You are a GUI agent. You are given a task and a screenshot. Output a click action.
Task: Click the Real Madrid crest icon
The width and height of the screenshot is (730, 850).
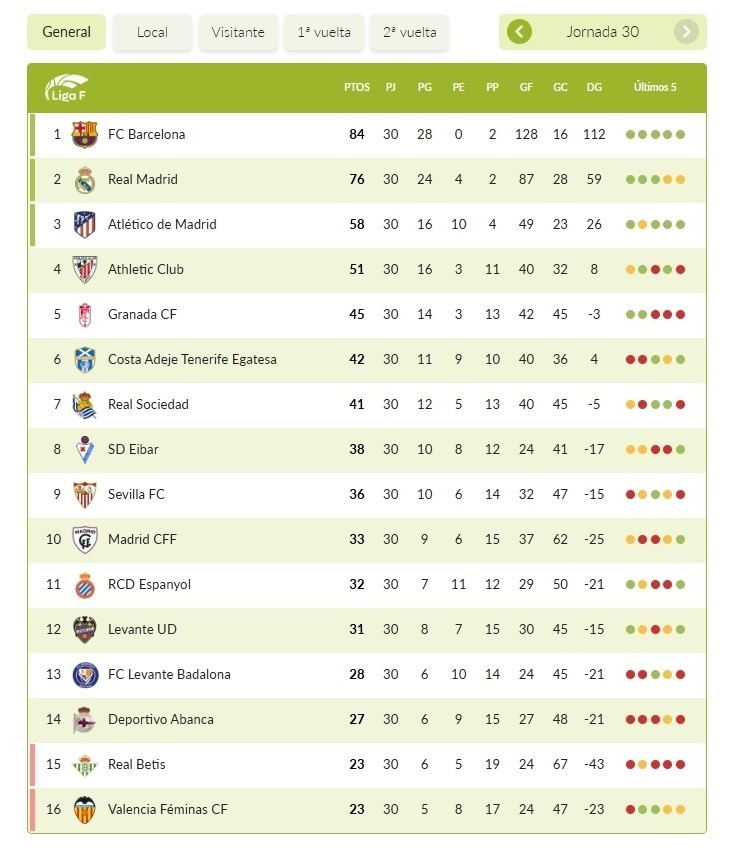(x=85, y=179)
